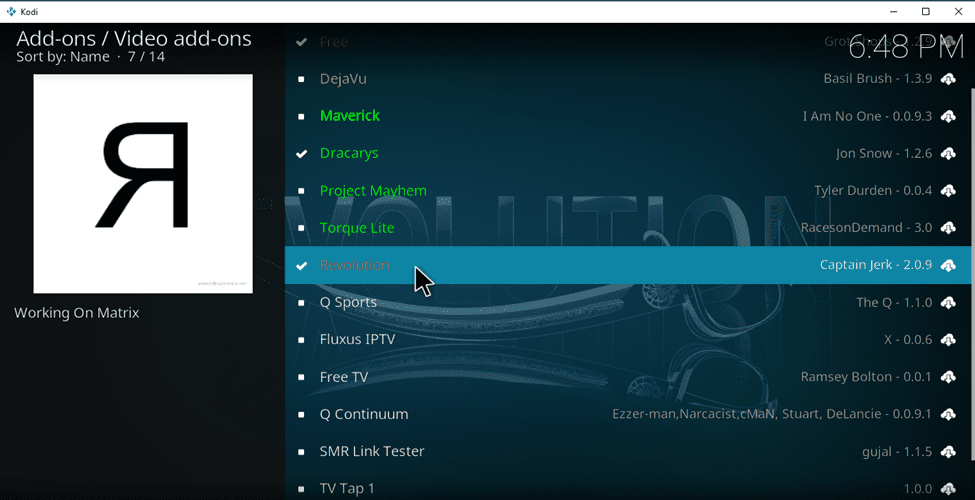Click 'The Q - 1.1.0' author text
Screen dimensions: 975x500
pyautogui.click(x=894, y=303)
